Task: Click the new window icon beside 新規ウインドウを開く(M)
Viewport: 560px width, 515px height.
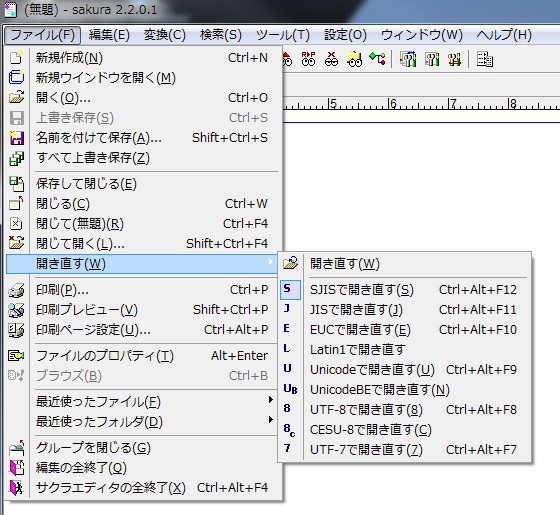Action: click(16, 78)
